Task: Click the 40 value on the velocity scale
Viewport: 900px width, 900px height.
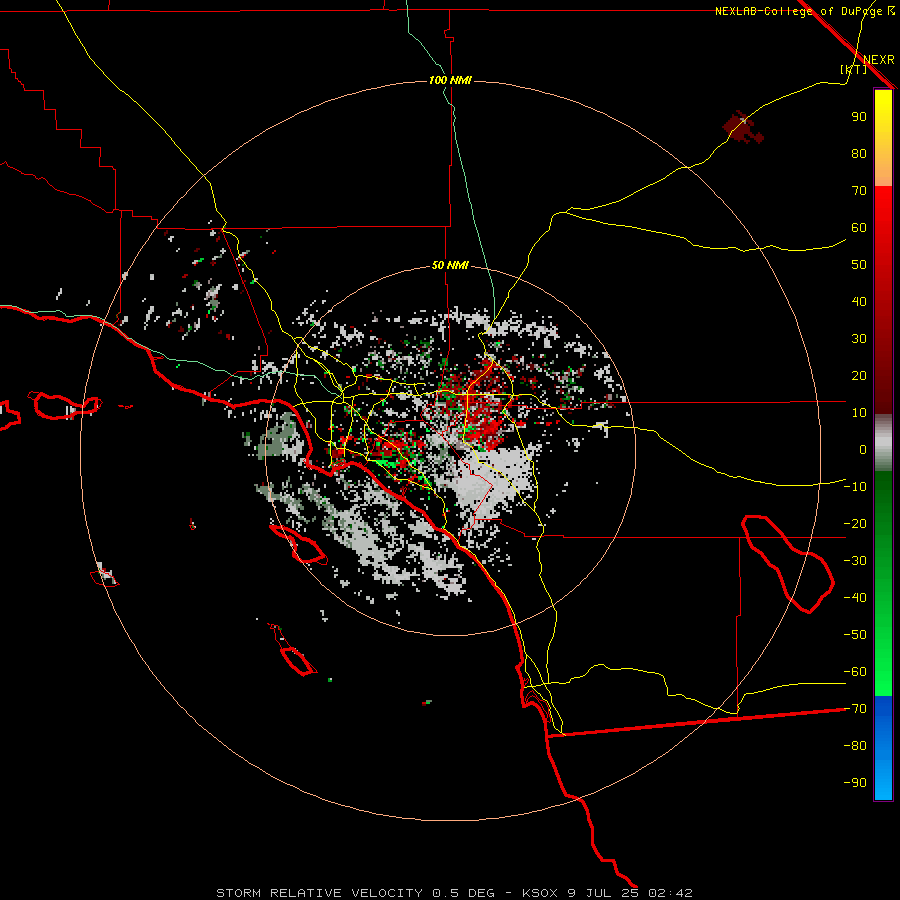Action: coord(859,301)
